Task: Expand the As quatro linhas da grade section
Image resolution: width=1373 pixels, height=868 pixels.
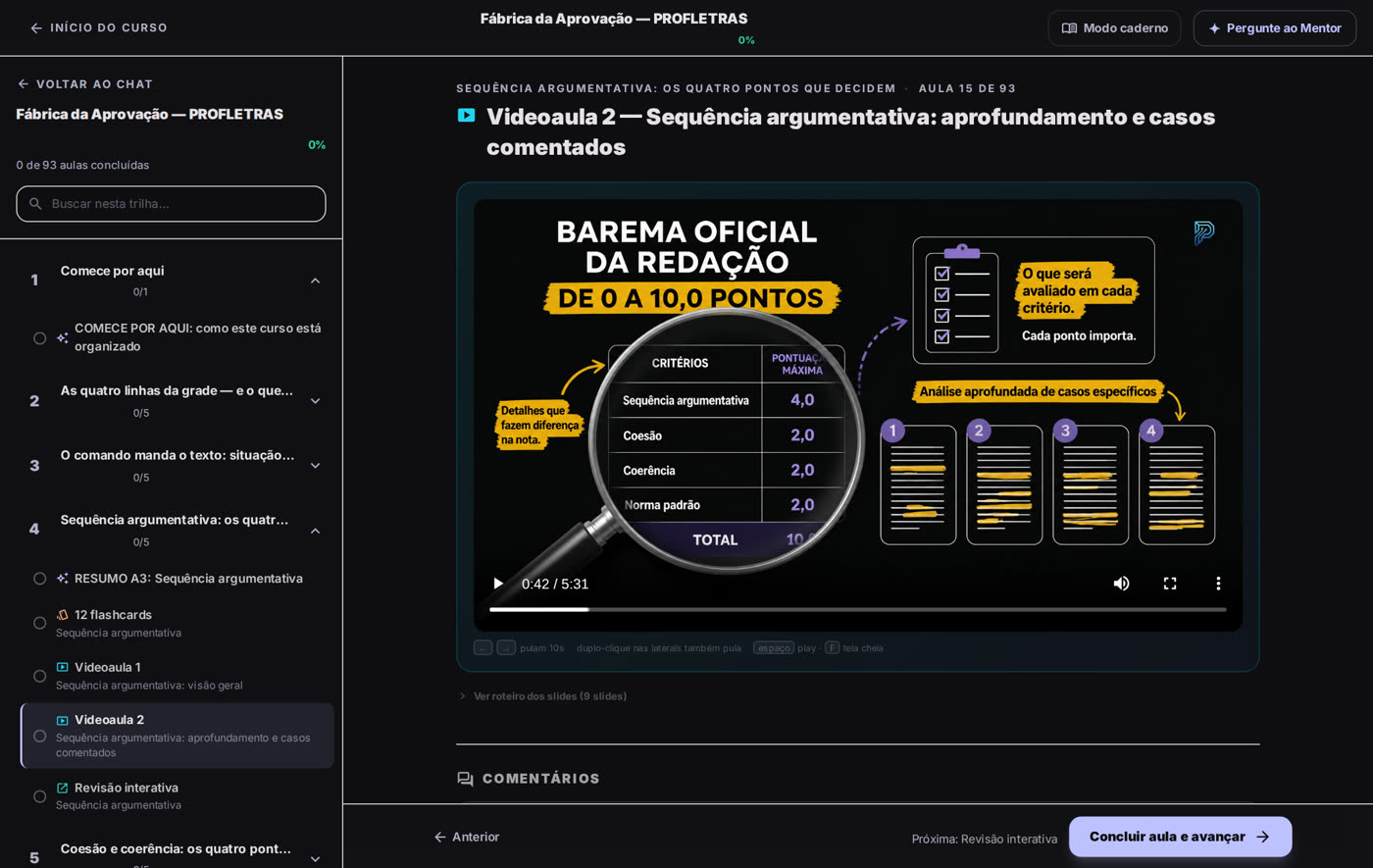Action: pos(315,401)
